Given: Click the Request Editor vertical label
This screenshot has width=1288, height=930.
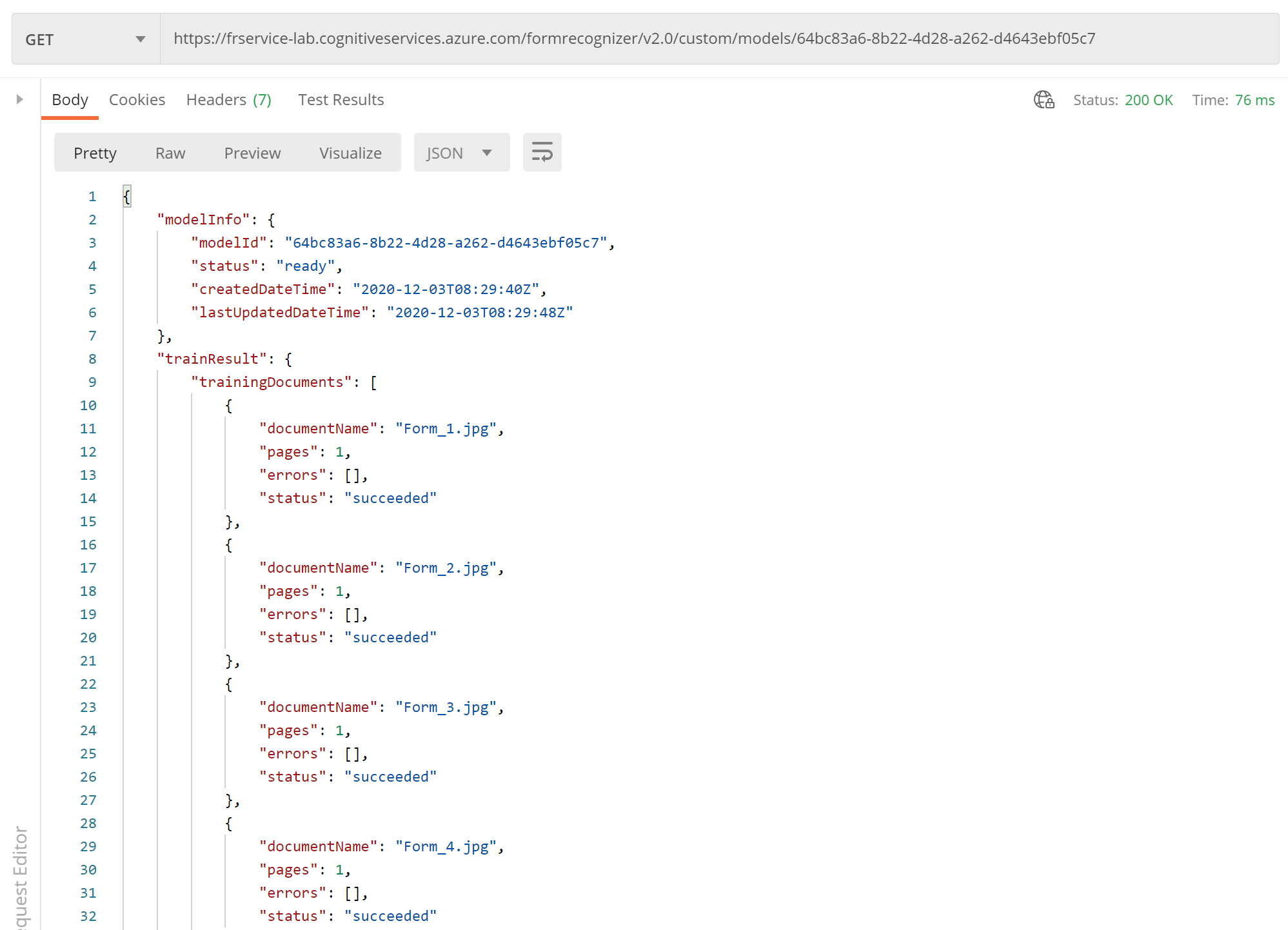Looking at the screenshot, I should 21,877.
